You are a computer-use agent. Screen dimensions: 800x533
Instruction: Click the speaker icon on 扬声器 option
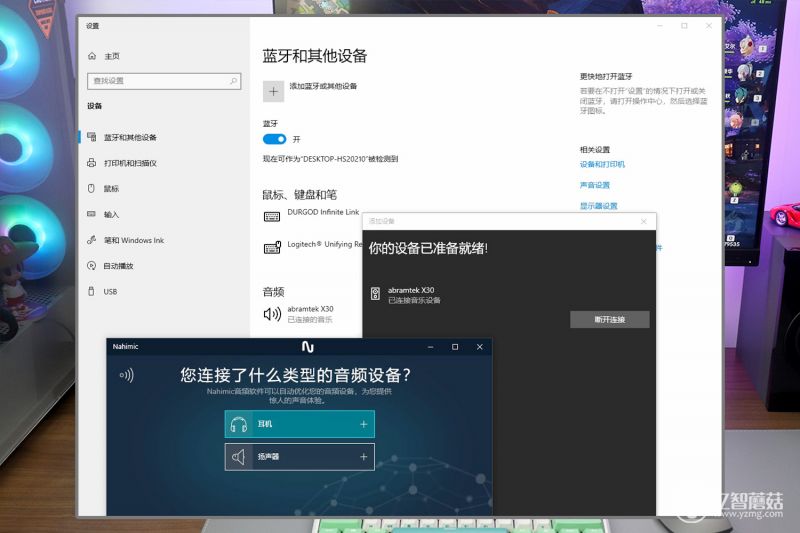click(x=239, y=457)
